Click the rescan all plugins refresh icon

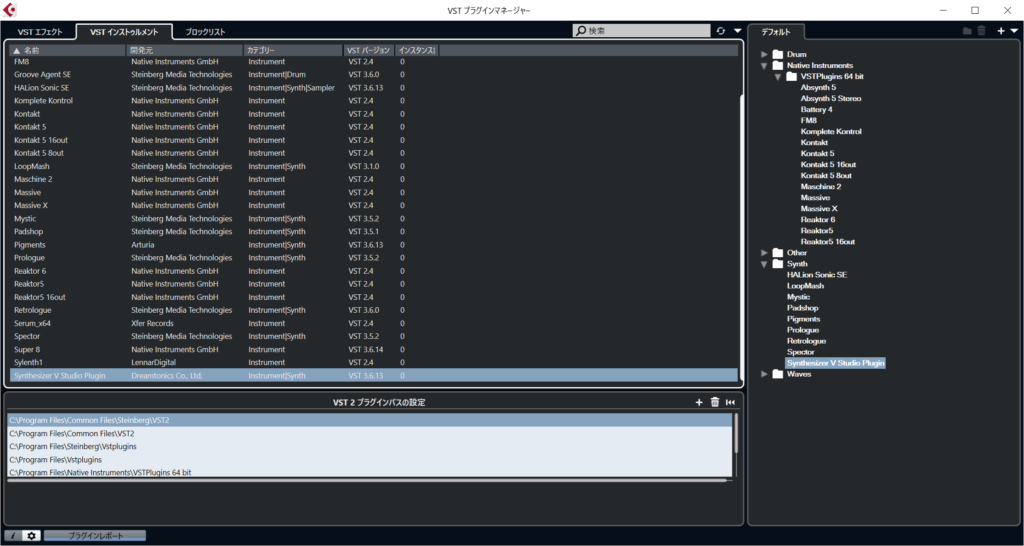[721, 31]
